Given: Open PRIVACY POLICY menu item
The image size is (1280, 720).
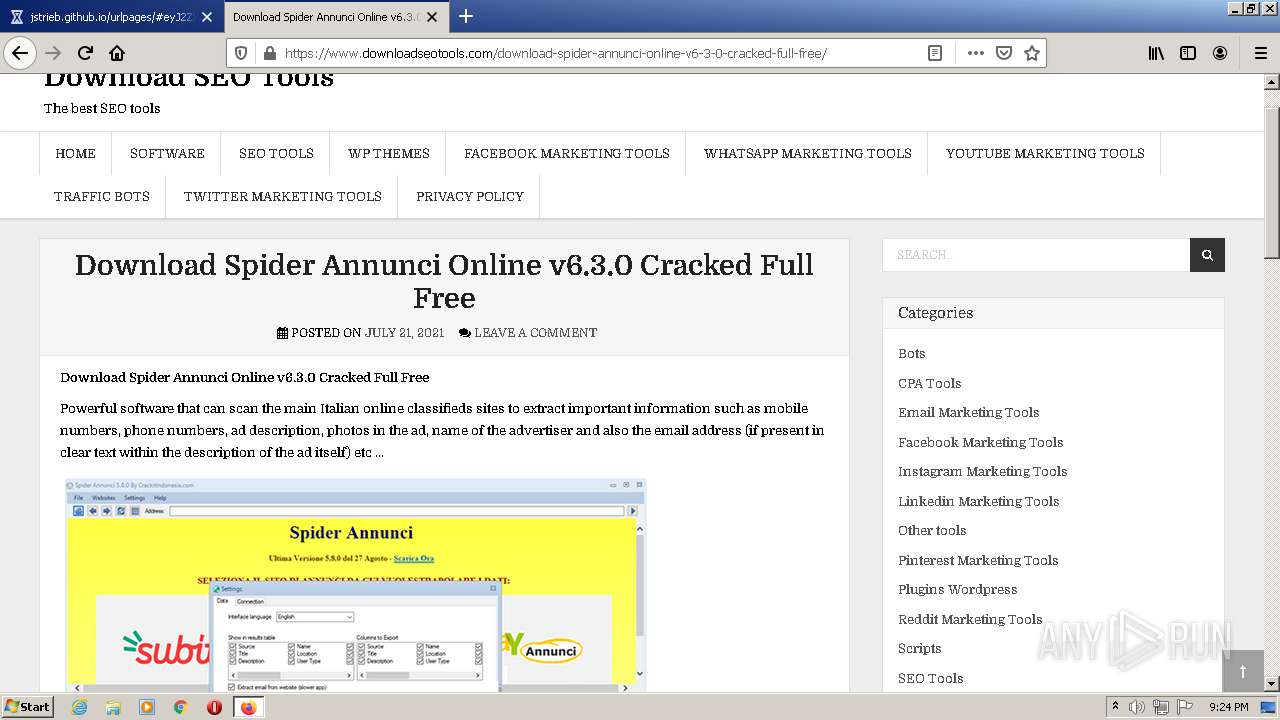Looking at the screenshot, I should [470, 196].
